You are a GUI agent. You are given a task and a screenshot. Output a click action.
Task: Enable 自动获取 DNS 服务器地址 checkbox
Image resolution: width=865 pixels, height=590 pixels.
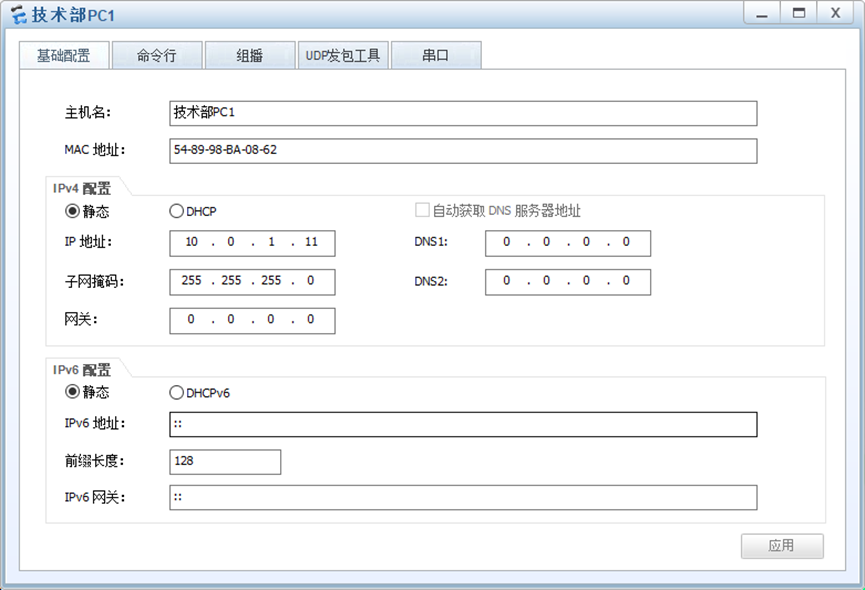coord(422,211)
